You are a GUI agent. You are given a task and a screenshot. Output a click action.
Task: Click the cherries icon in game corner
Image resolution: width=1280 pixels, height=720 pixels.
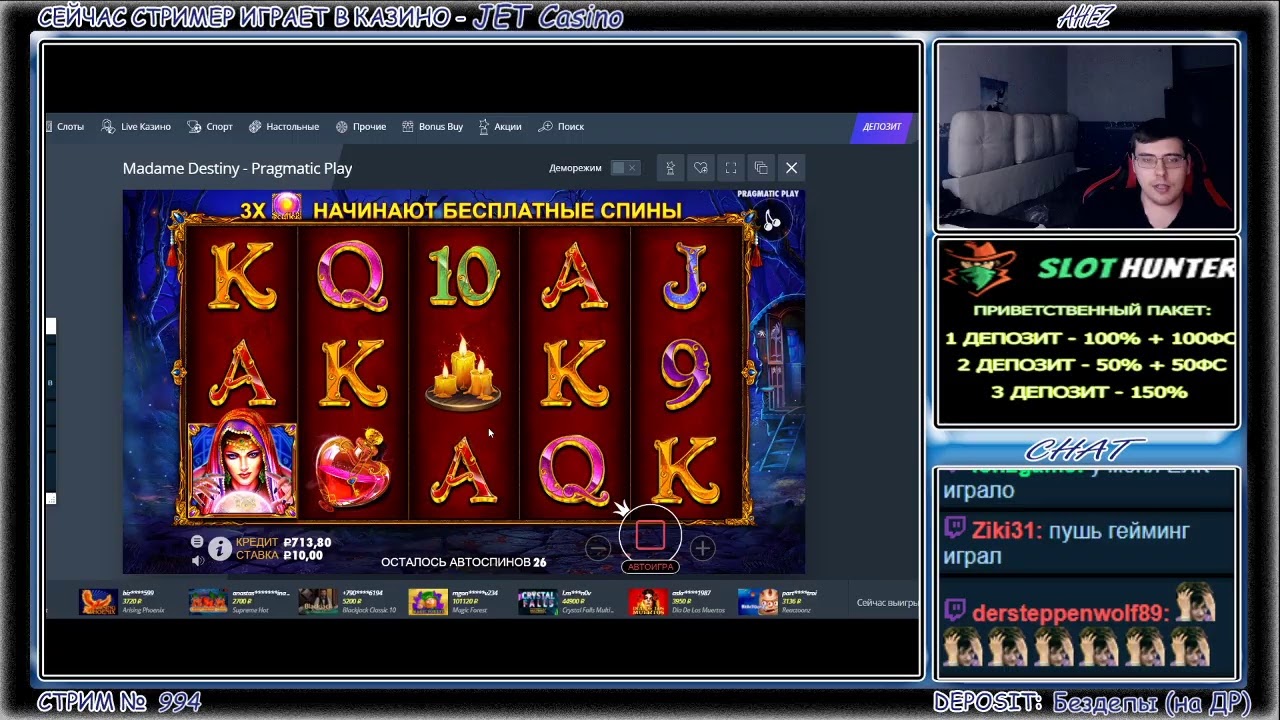click(x=772, y=220)
